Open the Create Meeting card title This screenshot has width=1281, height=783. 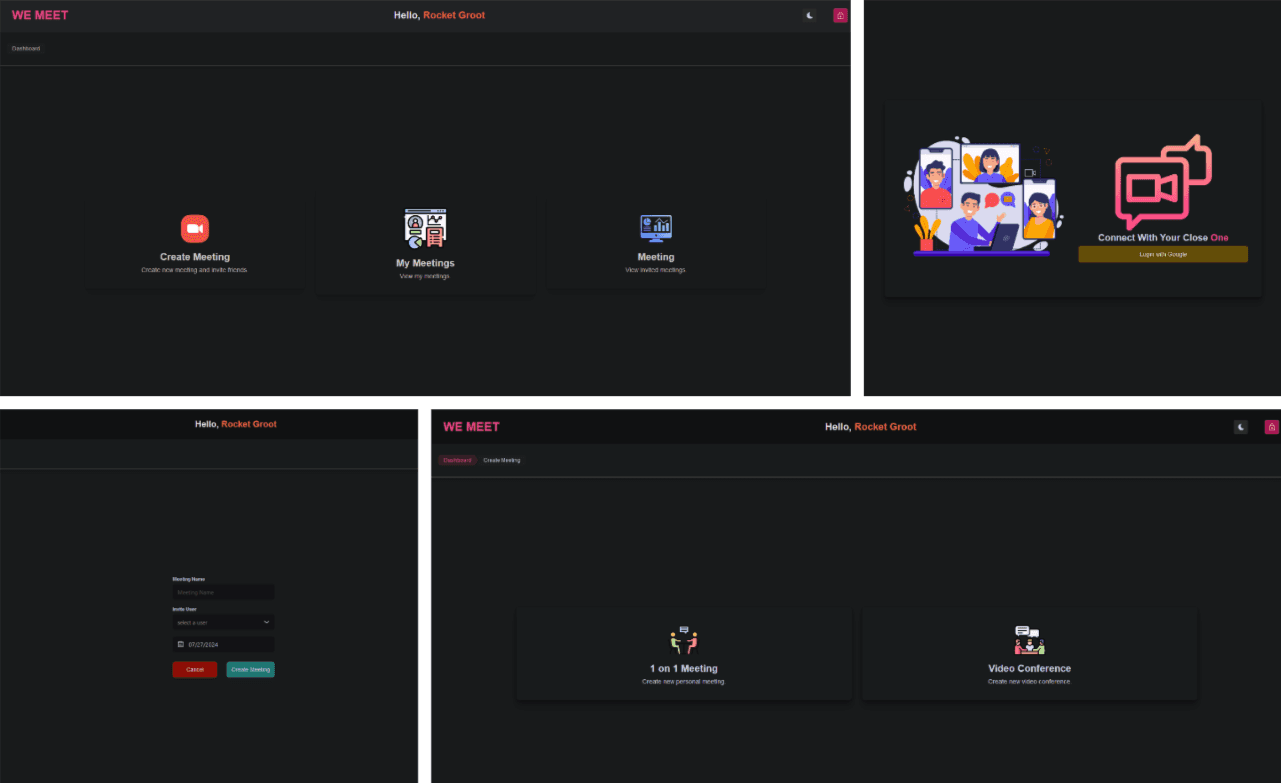(x=195, y=257)
